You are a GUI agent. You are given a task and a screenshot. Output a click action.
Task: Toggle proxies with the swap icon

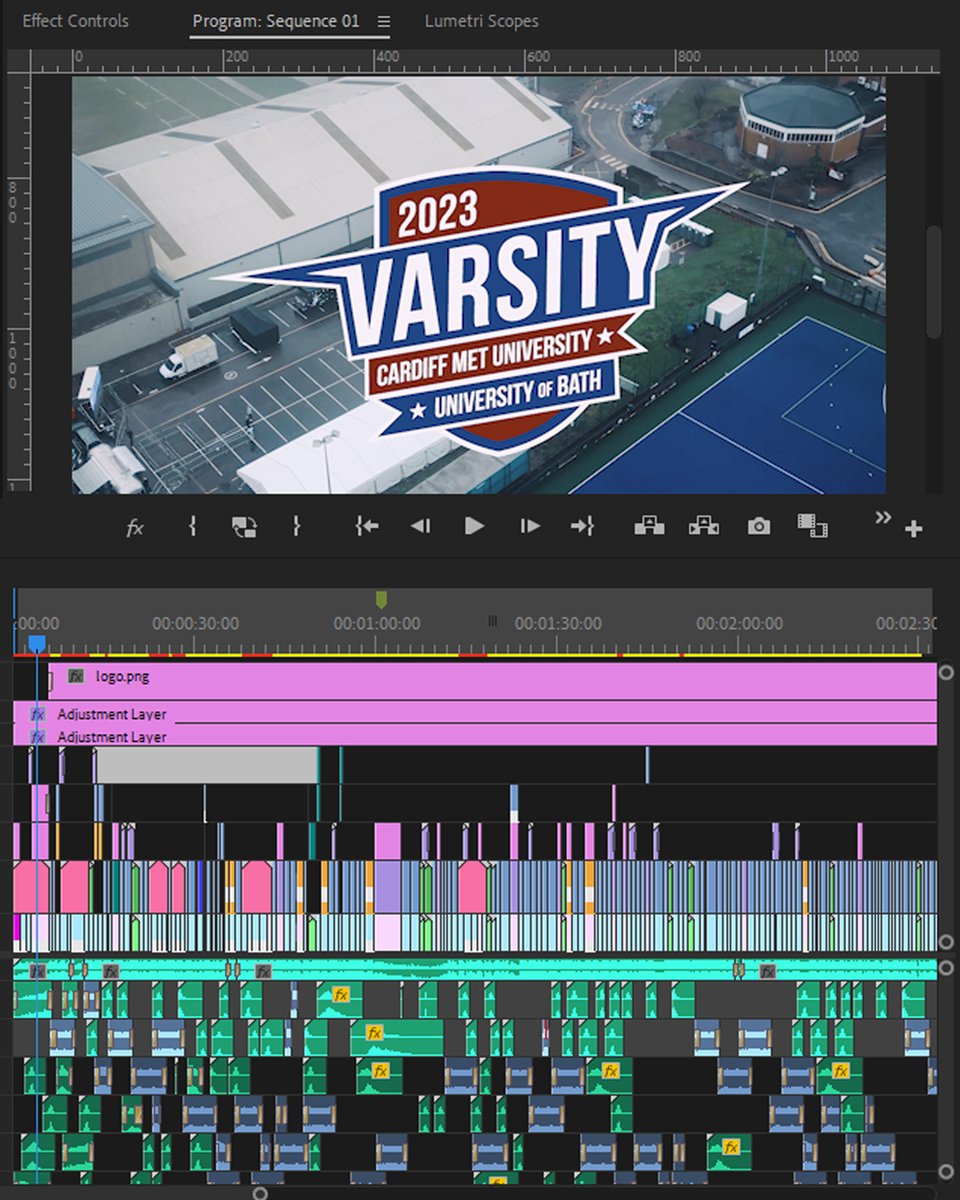point(243,526)
